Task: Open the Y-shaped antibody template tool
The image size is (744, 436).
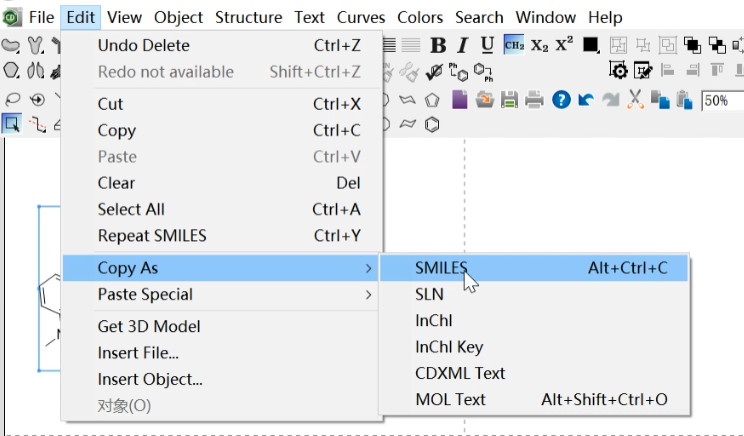Action: [35, 46]
